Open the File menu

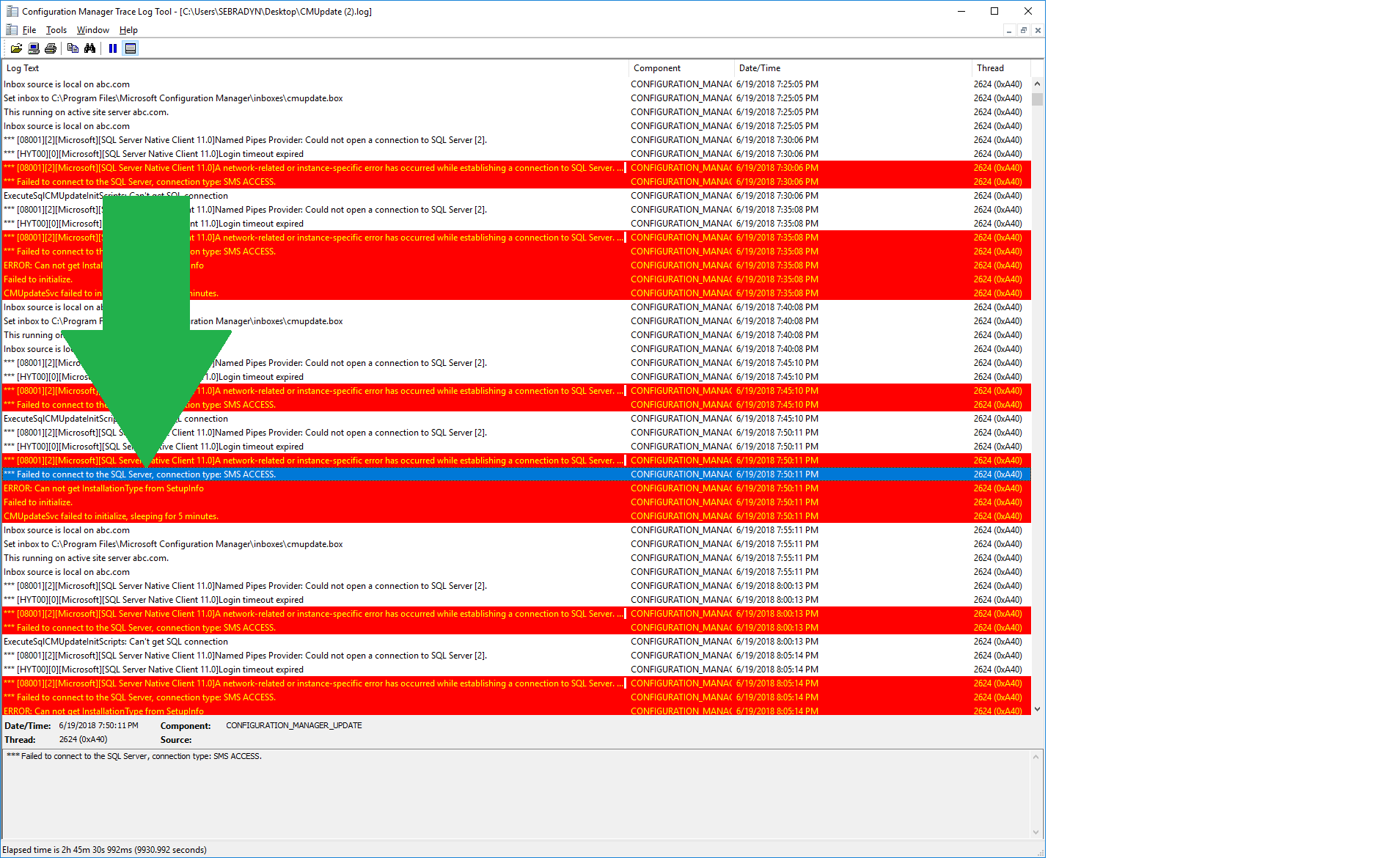click(x=29, y=30)
